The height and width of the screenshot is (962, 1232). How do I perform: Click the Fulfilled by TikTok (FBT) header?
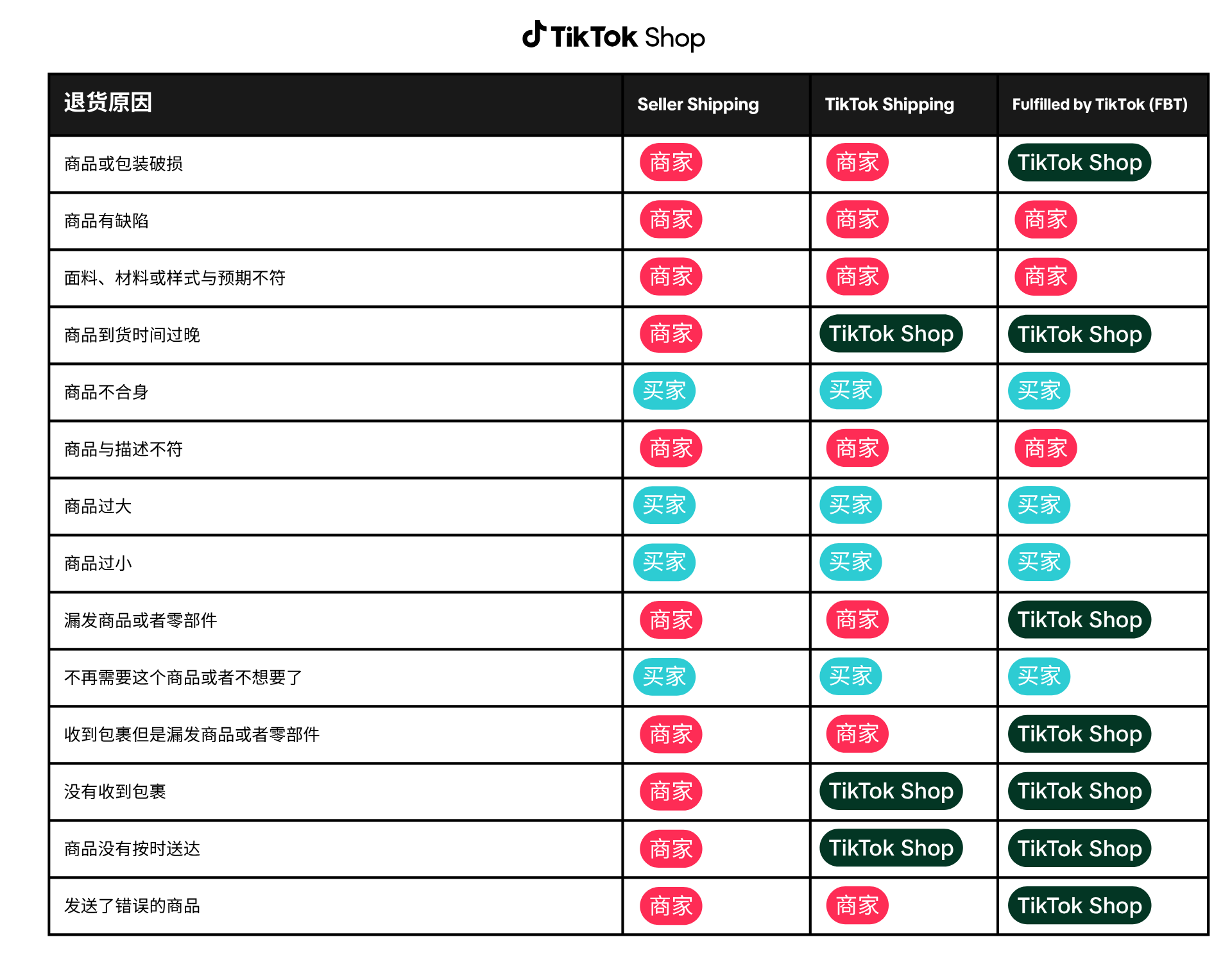(x=1099, y=105)
